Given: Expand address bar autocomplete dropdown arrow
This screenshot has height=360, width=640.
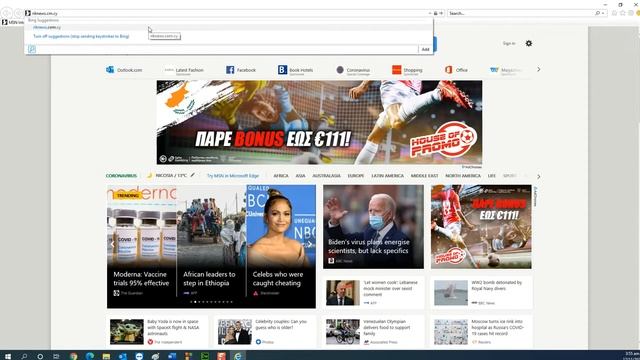Looking at the screenshot, I should tap(430, 13).
